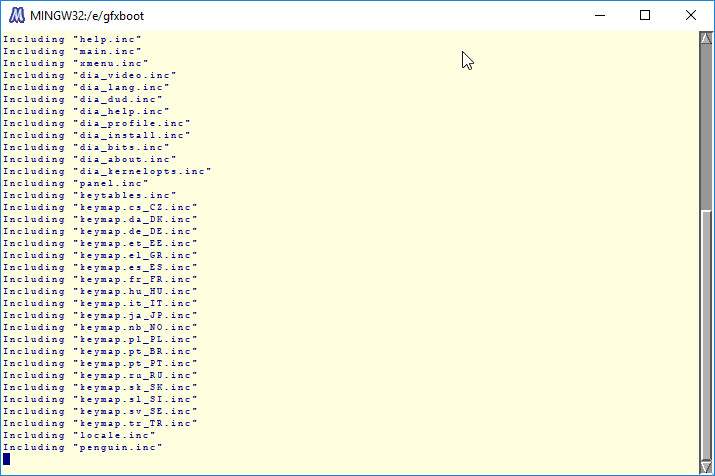Image resolution: width=715 pixels, height=476 pixels.
Task: Click the line Including "dia_about.inc"
Action: point(89,159)
